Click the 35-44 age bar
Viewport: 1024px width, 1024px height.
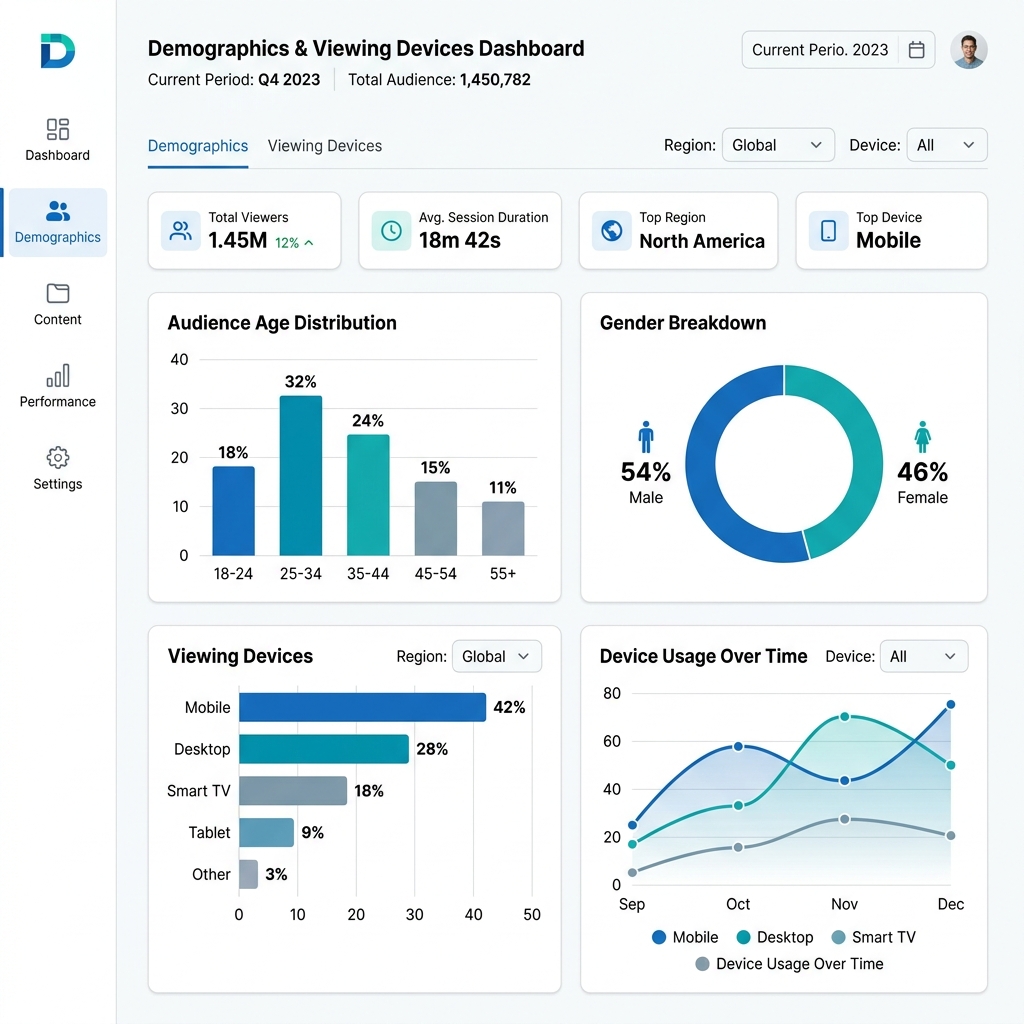368,495
